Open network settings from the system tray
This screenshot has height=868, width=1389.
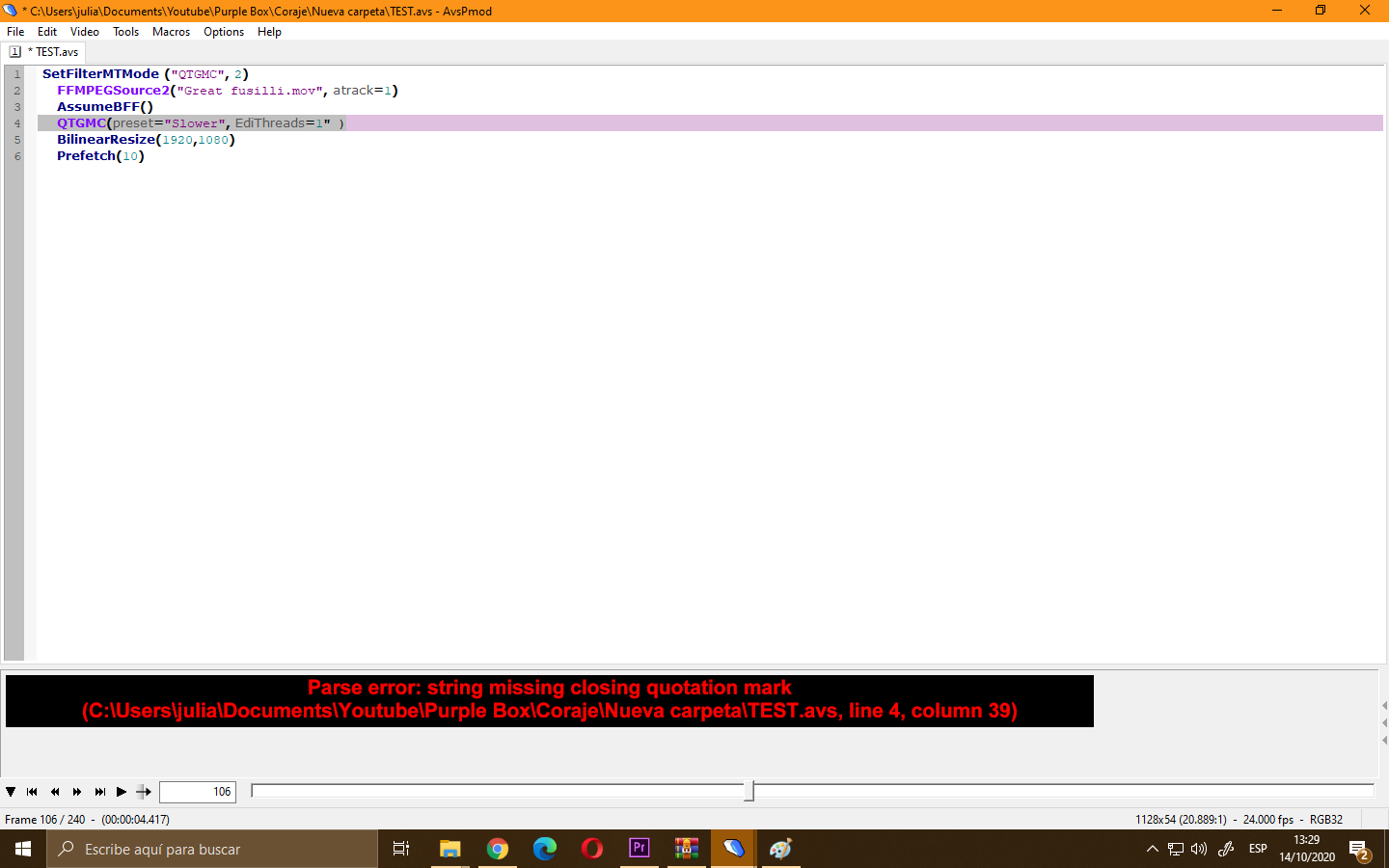click(x=1176, y=849)
